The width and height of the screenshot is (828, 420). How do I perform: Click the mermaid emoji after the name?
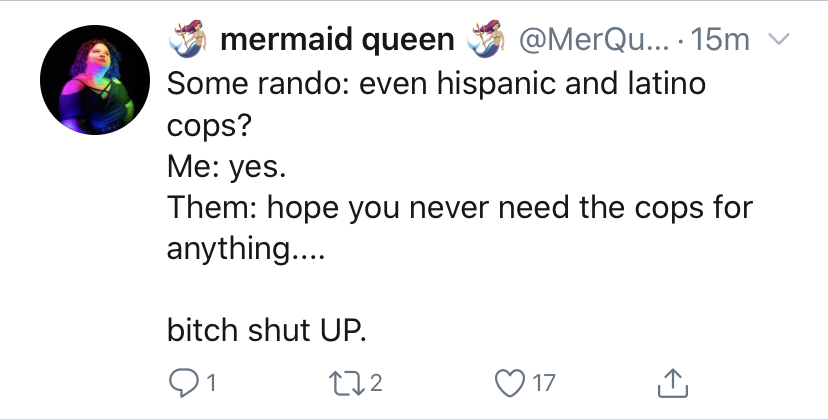pyautogui.click(x=485, y=39)
